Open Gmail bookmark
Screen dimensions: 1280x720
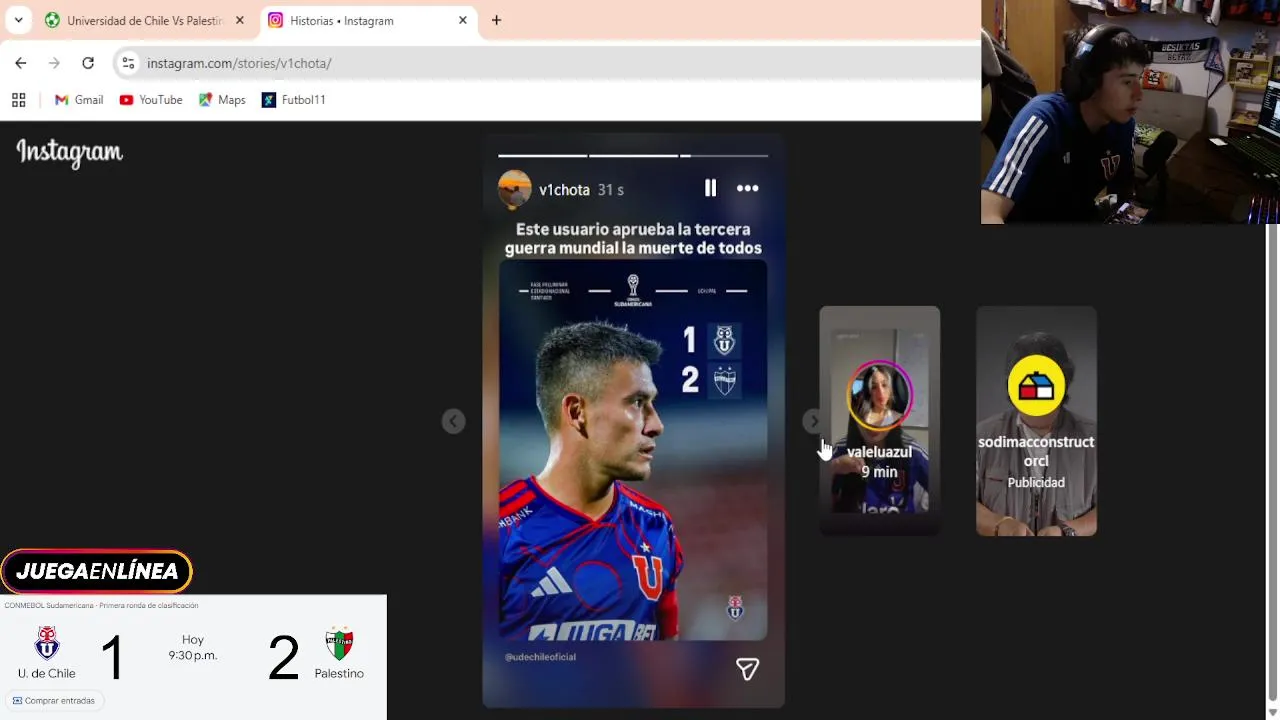79,100
